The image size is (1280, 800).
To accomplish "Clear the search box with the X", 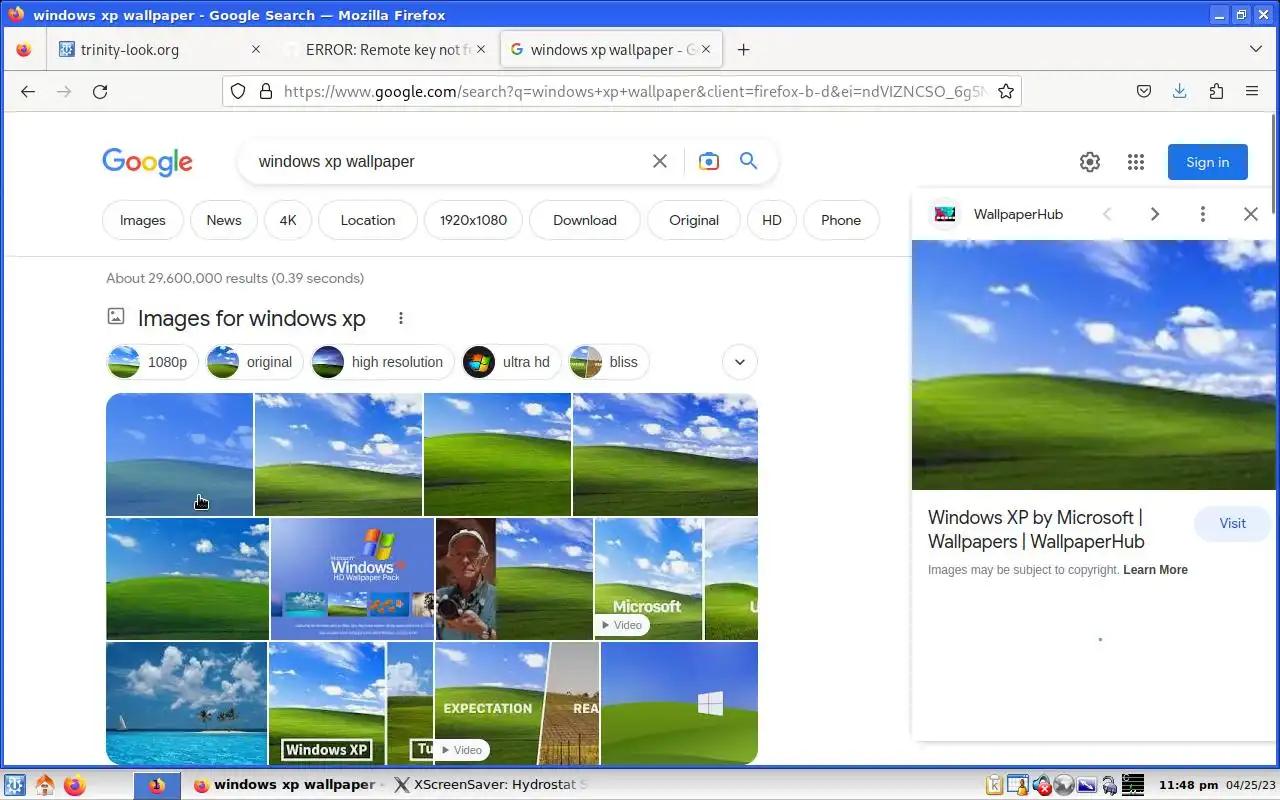I will (660, 161).
